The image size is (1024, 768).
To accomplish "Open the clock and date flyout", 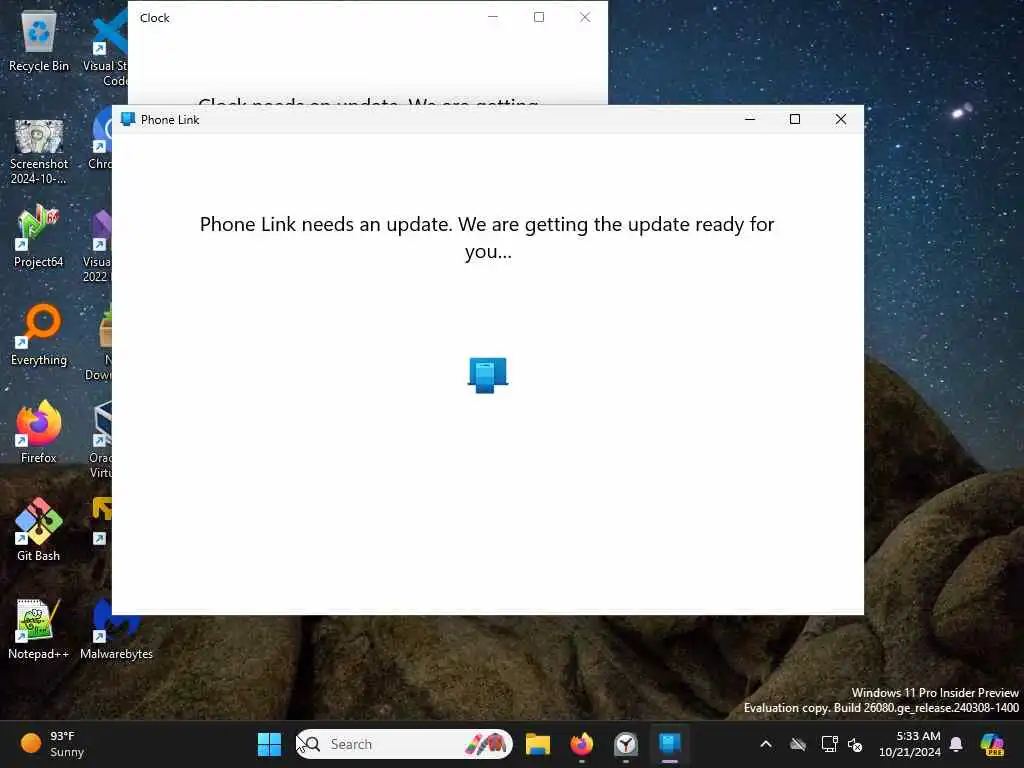I will [x=910, y=744].
